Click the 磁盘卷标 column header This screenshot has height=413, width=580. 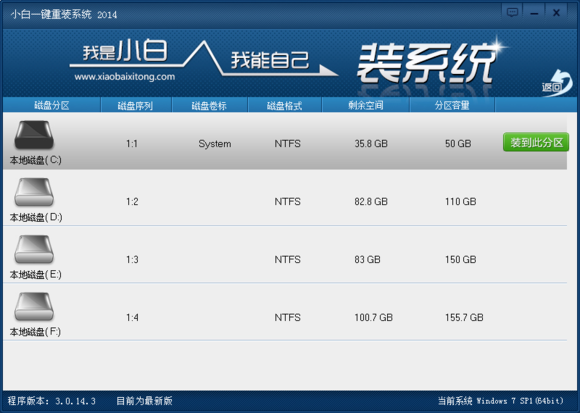(x=209, y=106)
